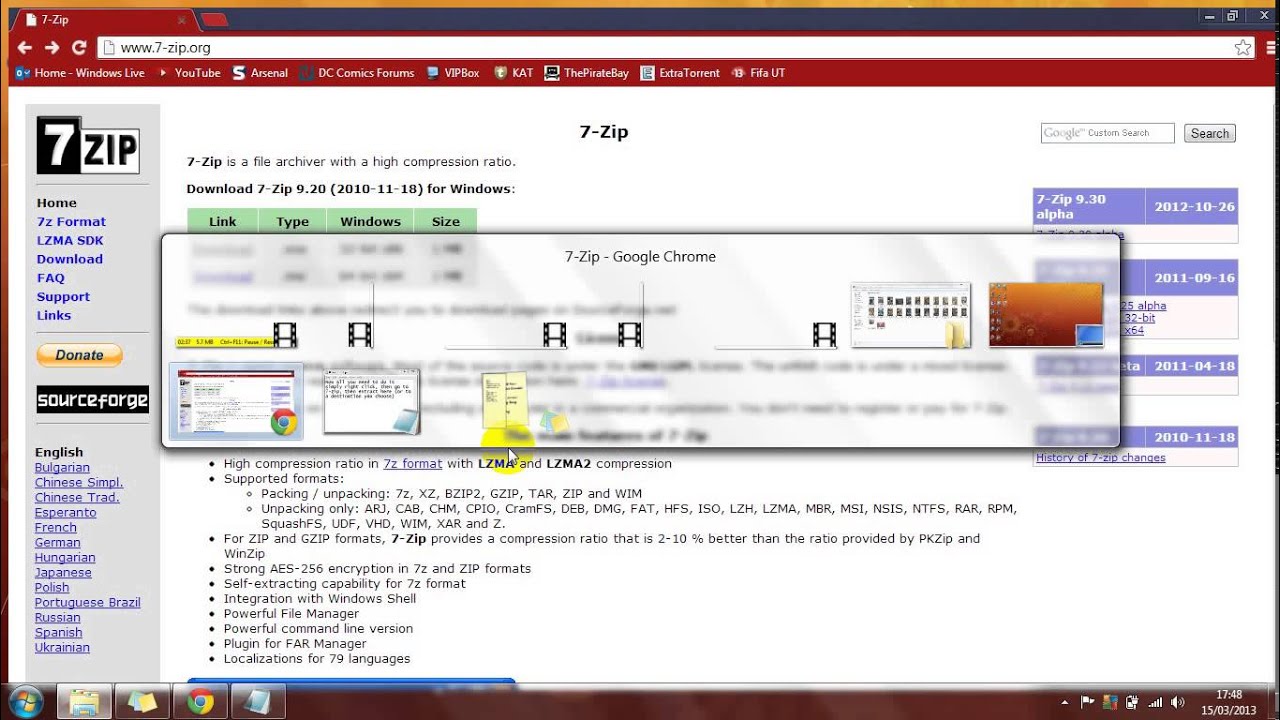Click the Chrome forward arrow
The height and width of the screenshot is (720, 1280).
pyautogui.click(x=52, y=47)
